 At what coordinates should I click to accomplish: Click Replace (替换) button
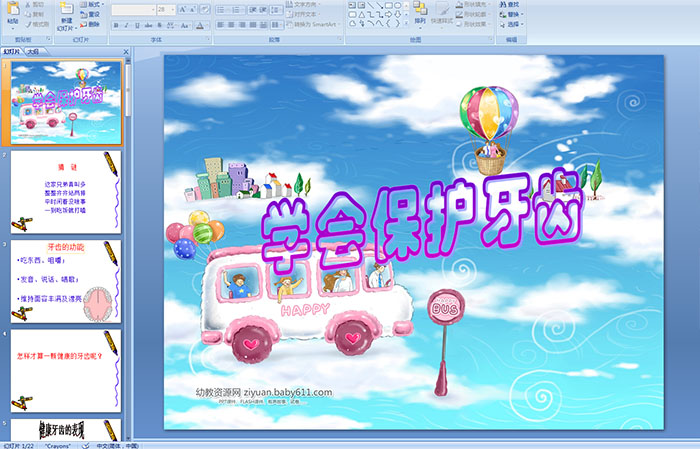(511, 14)
